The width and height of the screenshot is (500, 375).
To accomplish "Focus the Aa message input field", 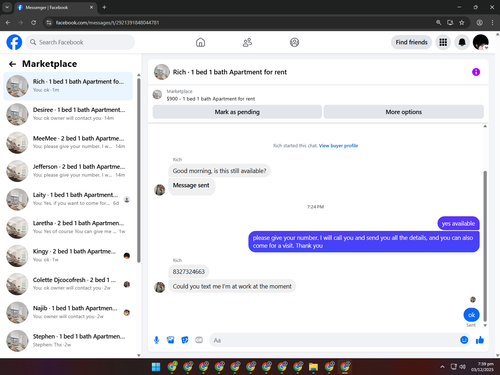I will click(333, 340).
